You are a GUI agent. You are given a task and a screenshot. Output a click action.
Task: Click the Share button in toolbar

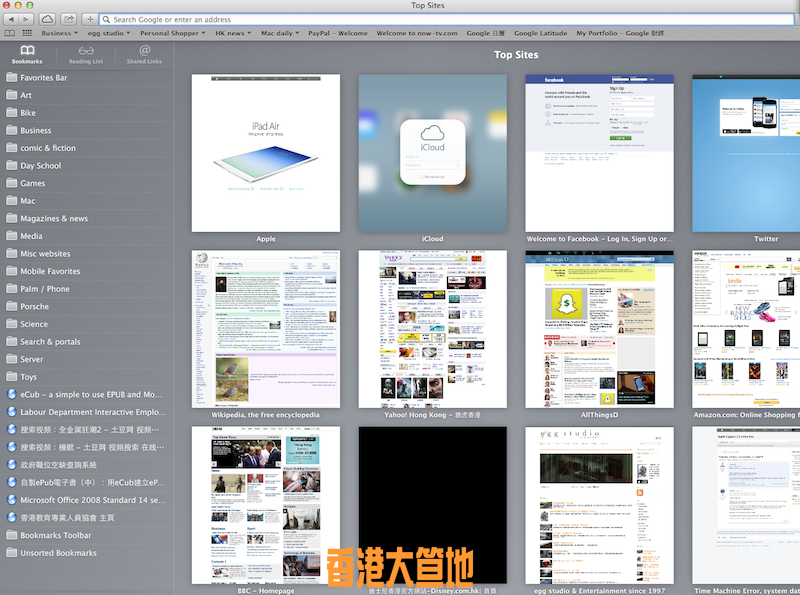(68, 19)
